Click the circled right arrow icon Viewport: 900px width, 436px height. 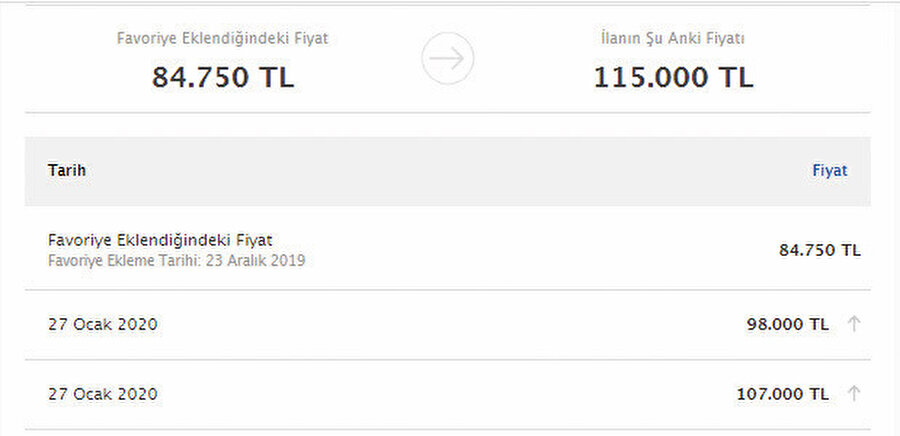(x=448, y=59)
